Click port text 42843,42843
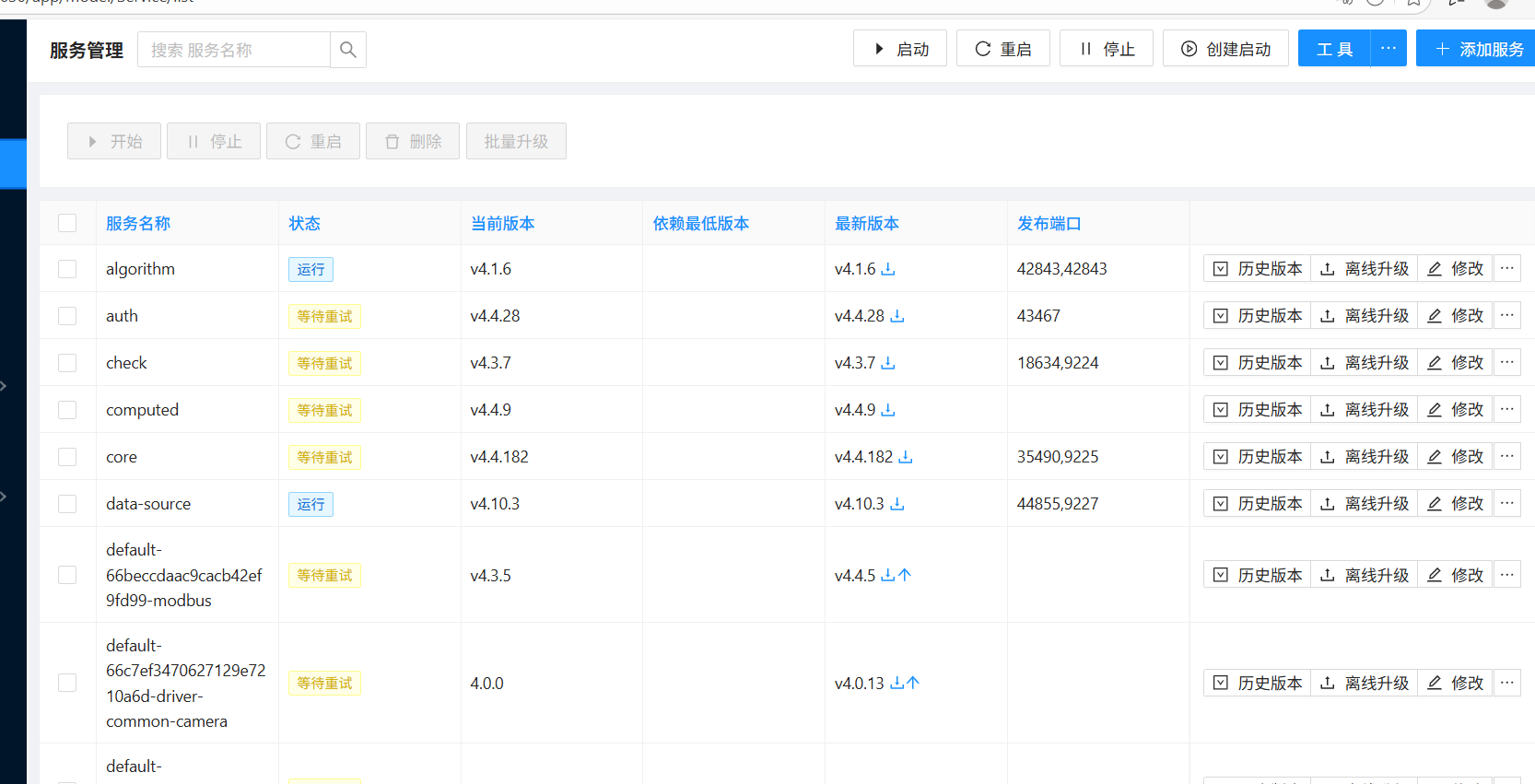 (1061, 269)
